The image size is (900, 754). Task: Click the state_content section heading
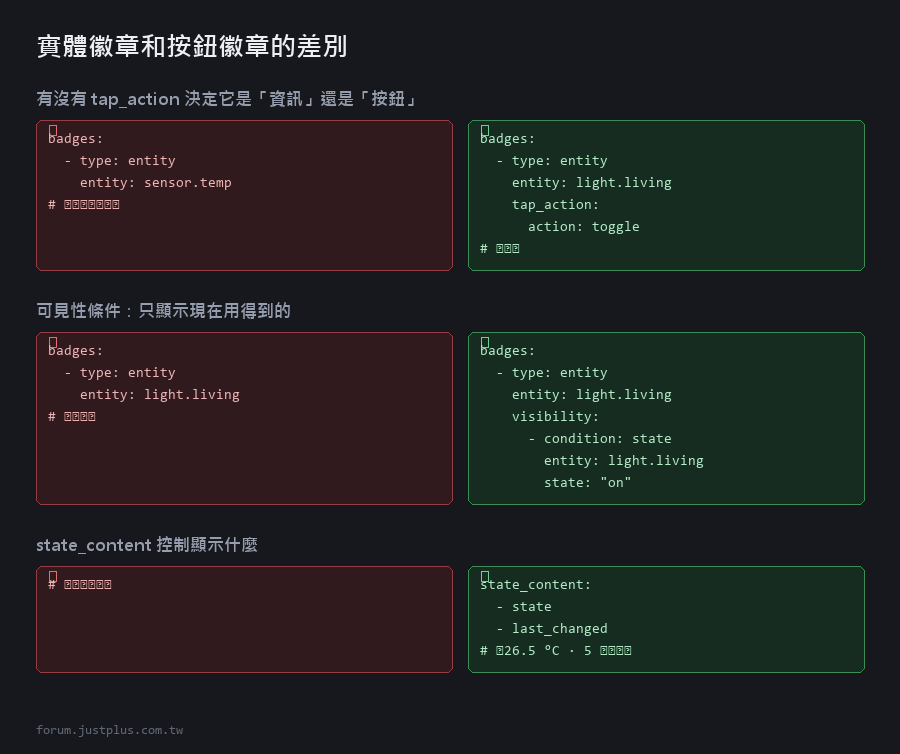147,545
